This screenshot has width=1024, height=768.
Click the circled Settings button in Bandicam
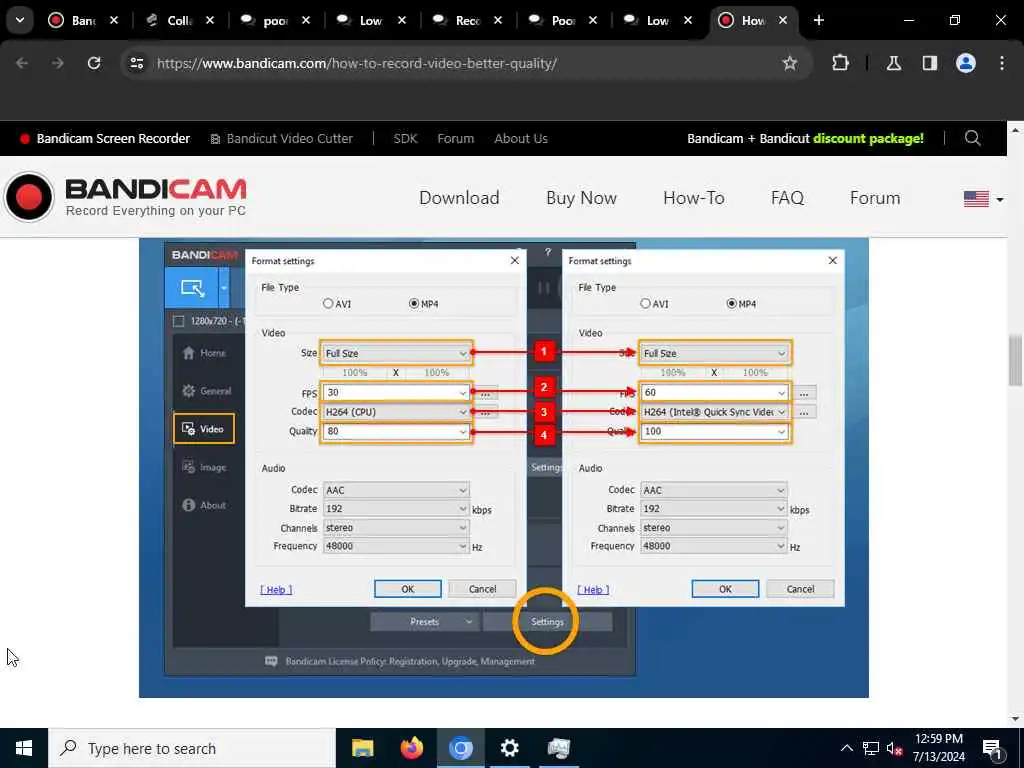[x=547, y=622]
